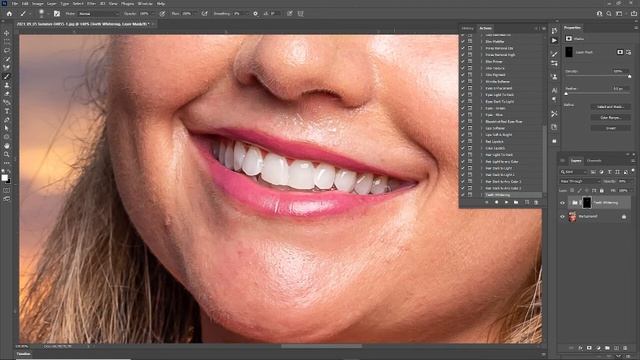Screen dimensions: 640x360
Task: Create a new action set folder
Action: pyautogui.click(x=516, y=202)
